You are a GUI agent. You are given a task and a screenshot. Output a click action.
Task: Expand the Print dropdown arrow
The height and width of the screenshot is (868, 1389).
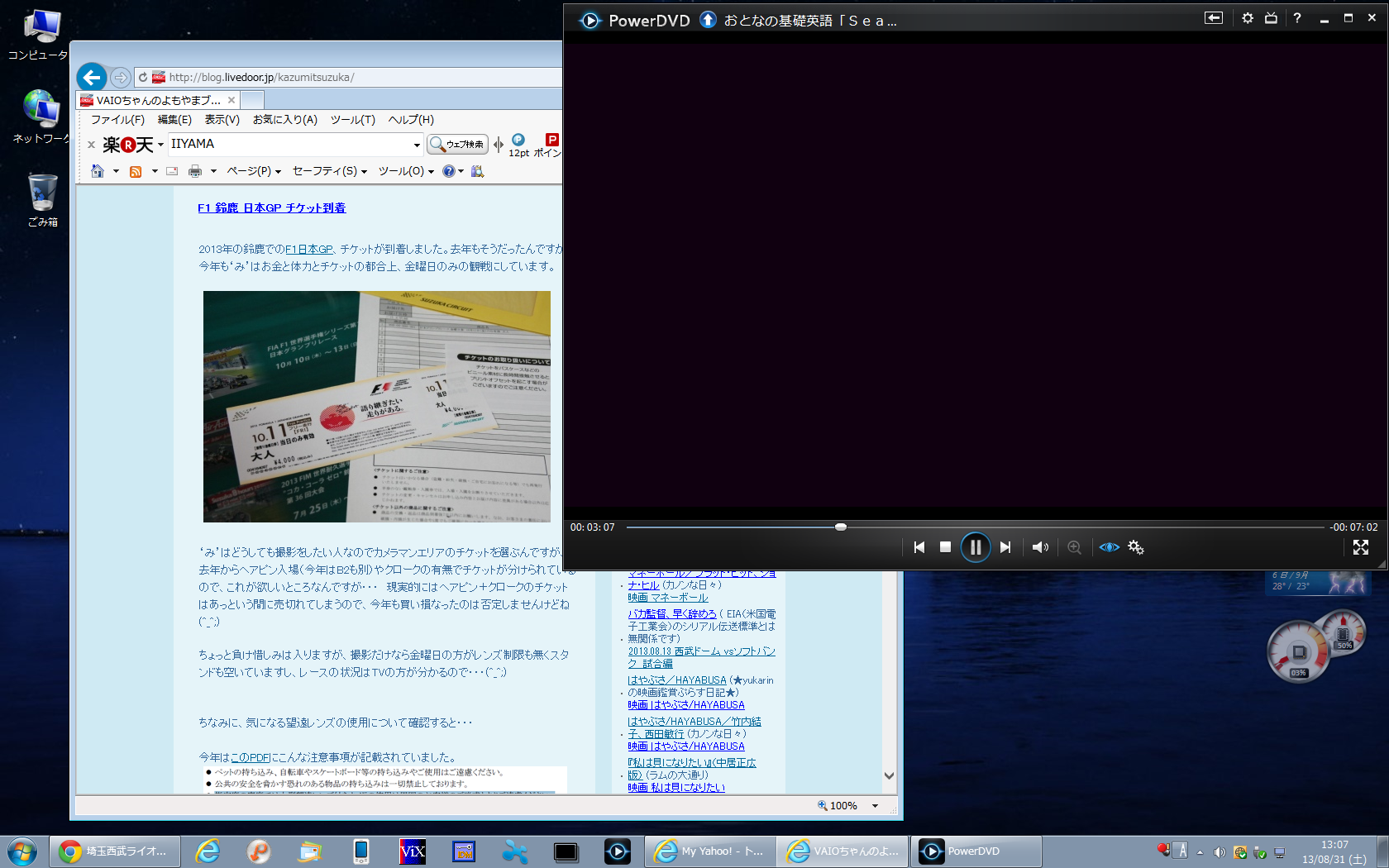213,171
